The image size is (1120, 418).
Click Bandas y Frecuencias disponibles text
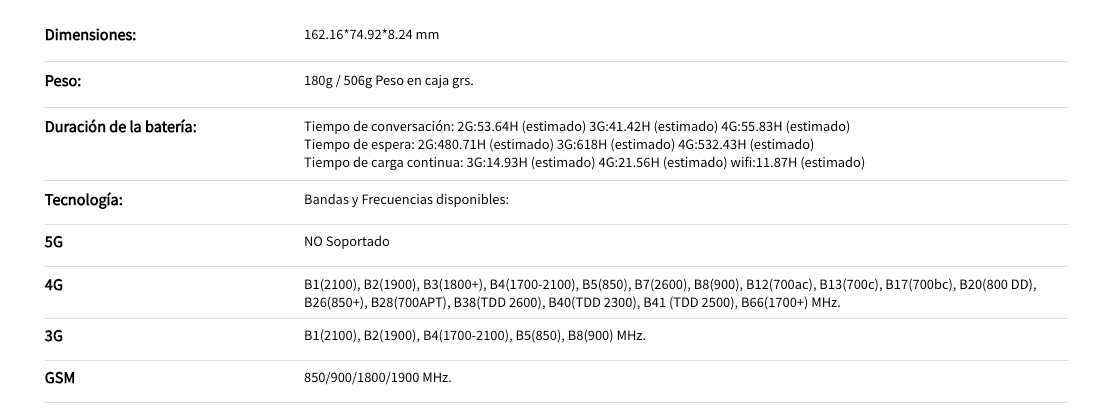406,199
